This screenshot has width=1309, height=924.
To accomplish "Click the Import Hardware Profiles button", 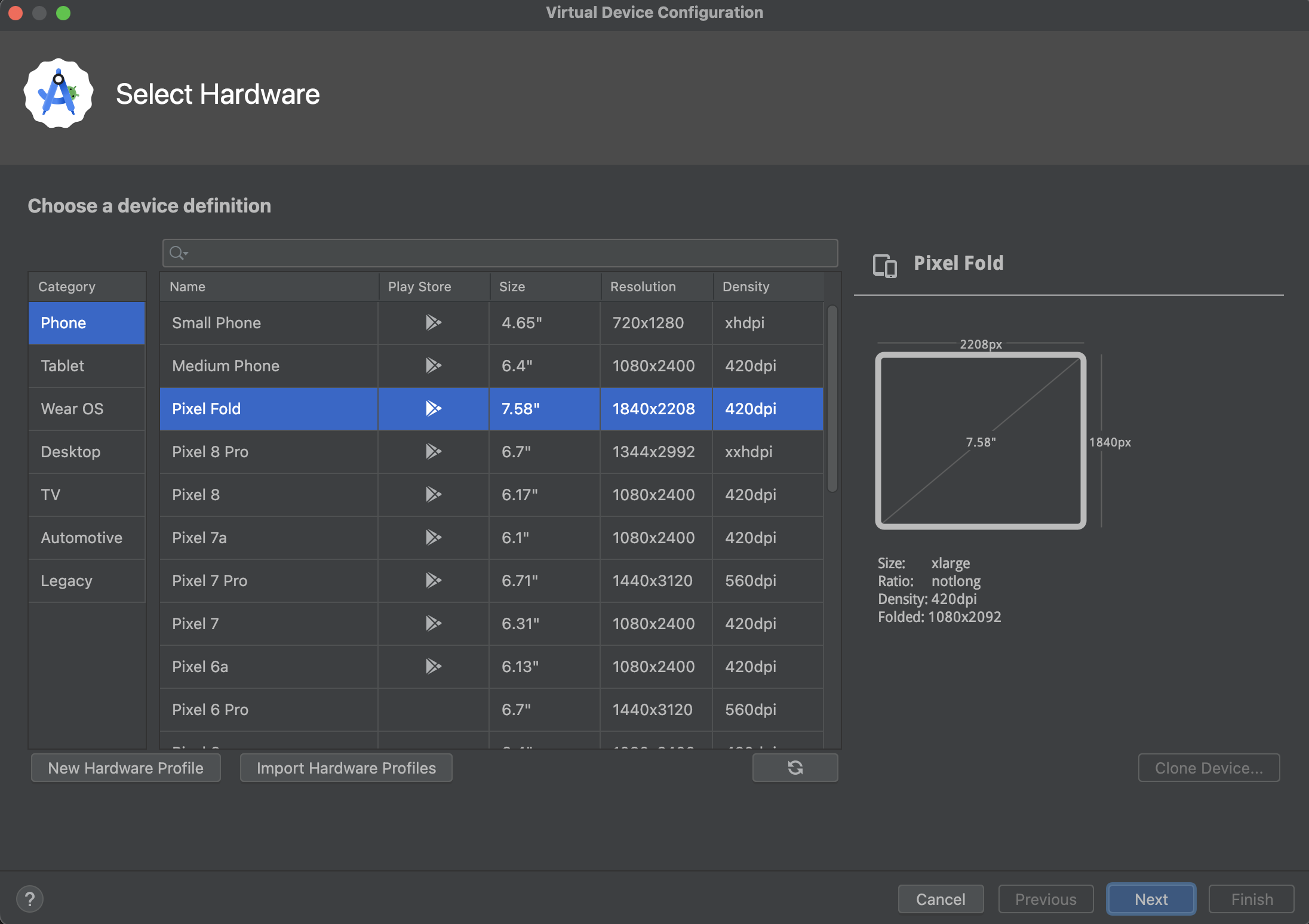I will click(x=346, y=767).
